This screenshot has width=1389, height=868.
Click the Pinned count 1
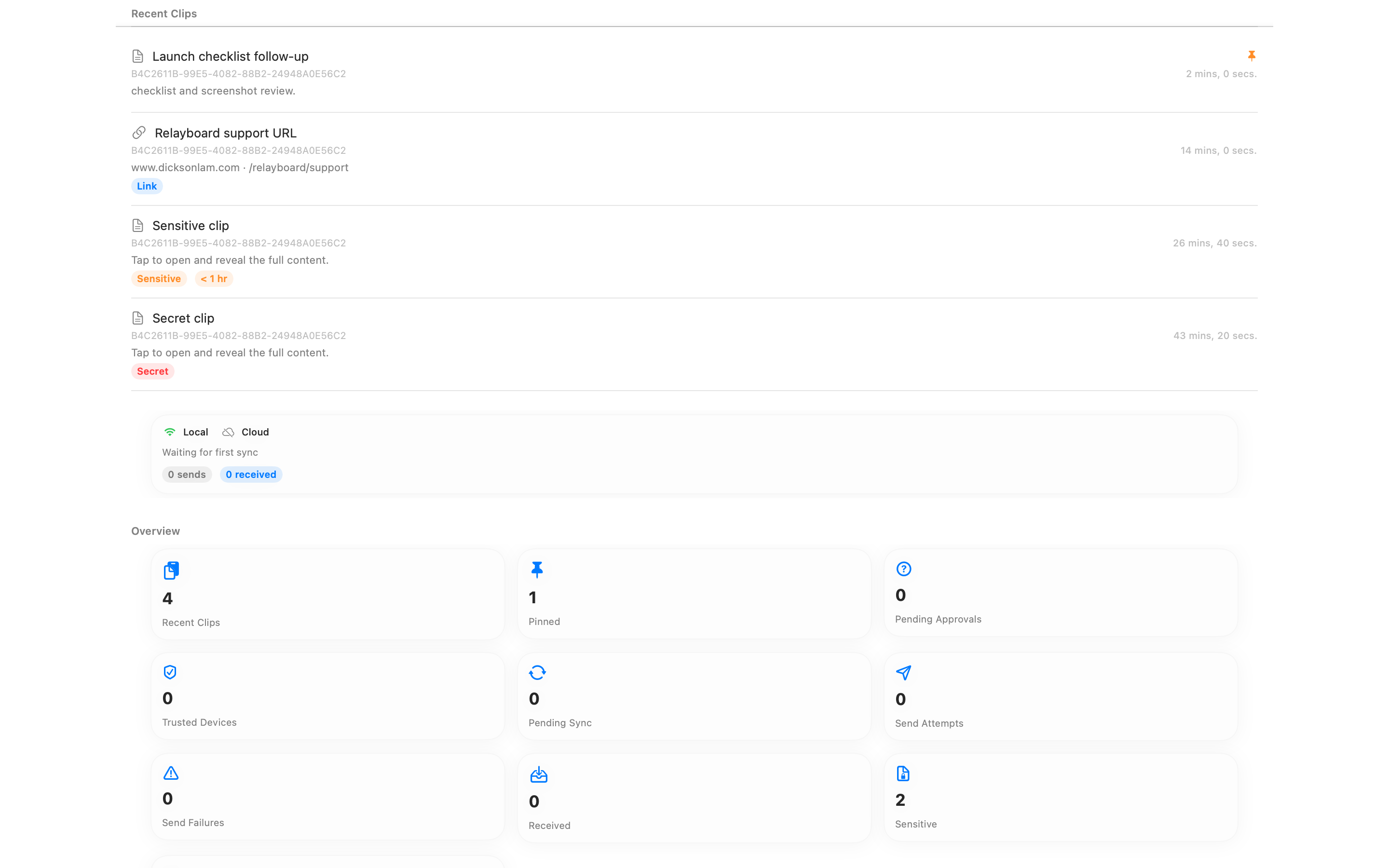[x=532, y=597]
